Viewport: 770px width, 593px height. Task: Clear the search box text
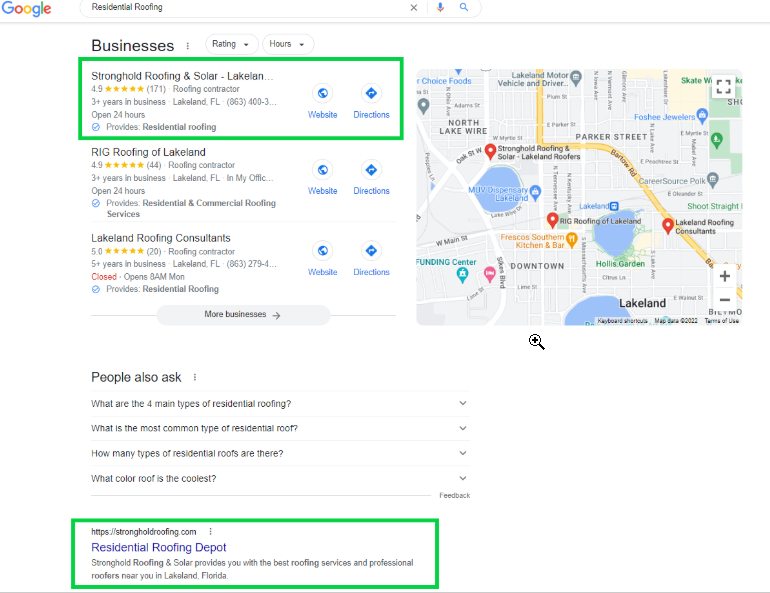[414, 7]
